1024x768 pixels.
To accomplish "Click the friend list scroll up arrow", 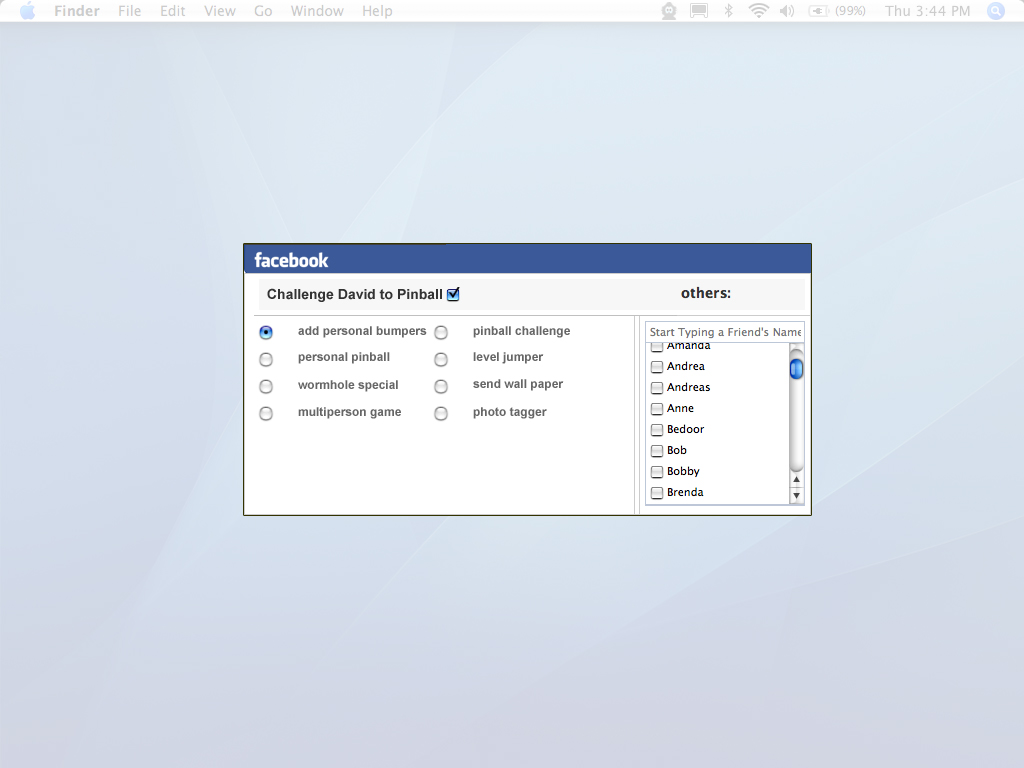I will click(x=797, y=480).
